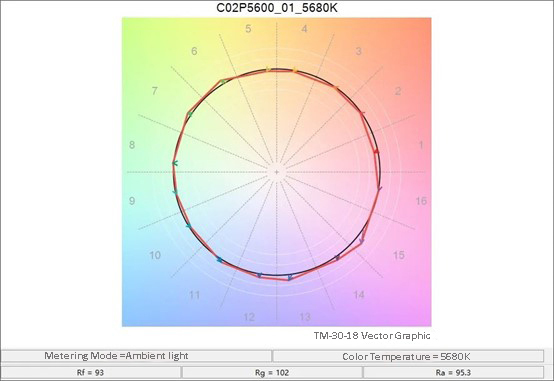
Task: Click hue bin label 5
Action: click(248, 29)
